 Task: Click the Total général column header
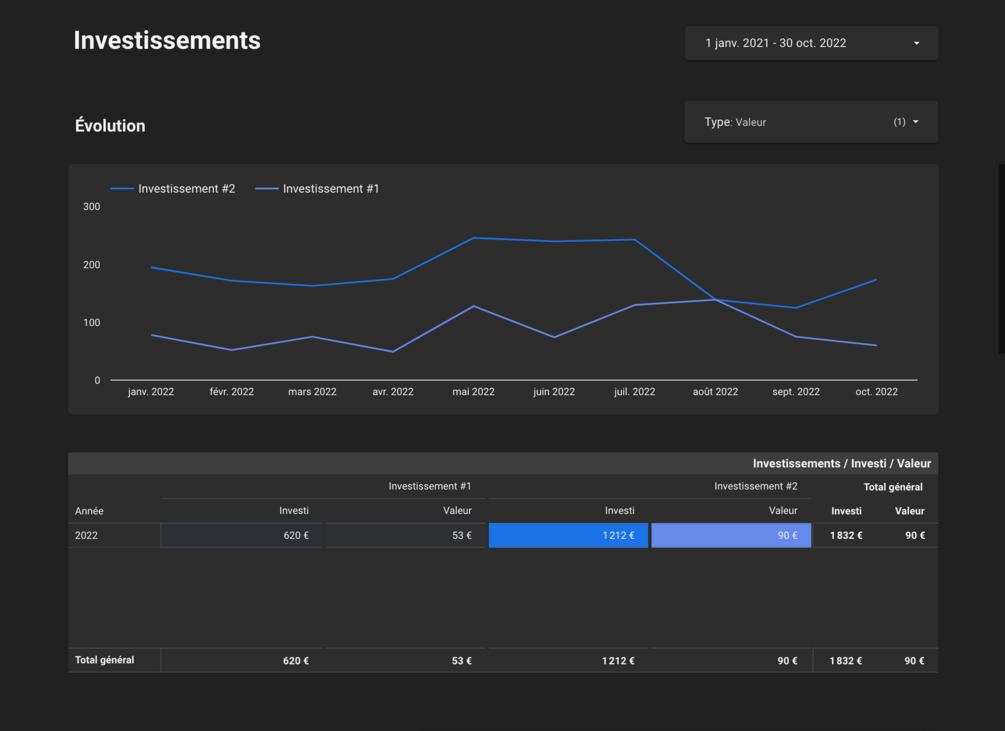pyautogui.click(x=893, y=487)
